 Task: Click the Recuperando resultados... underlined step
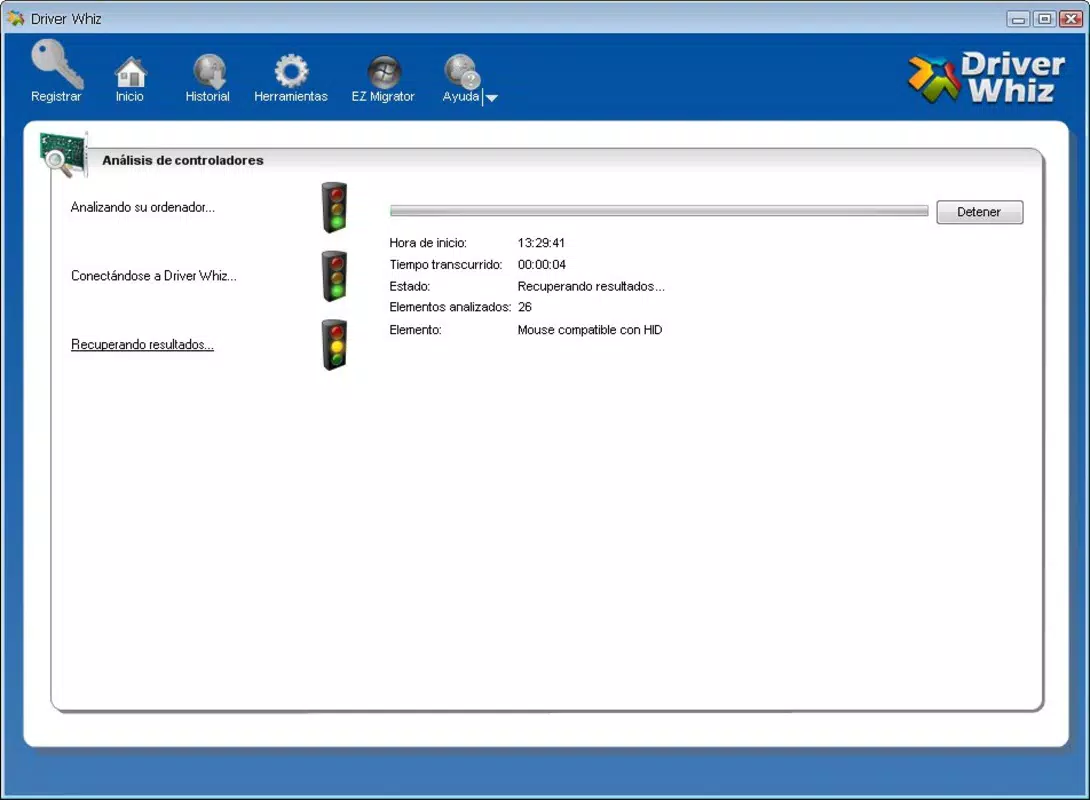(143, 345)
